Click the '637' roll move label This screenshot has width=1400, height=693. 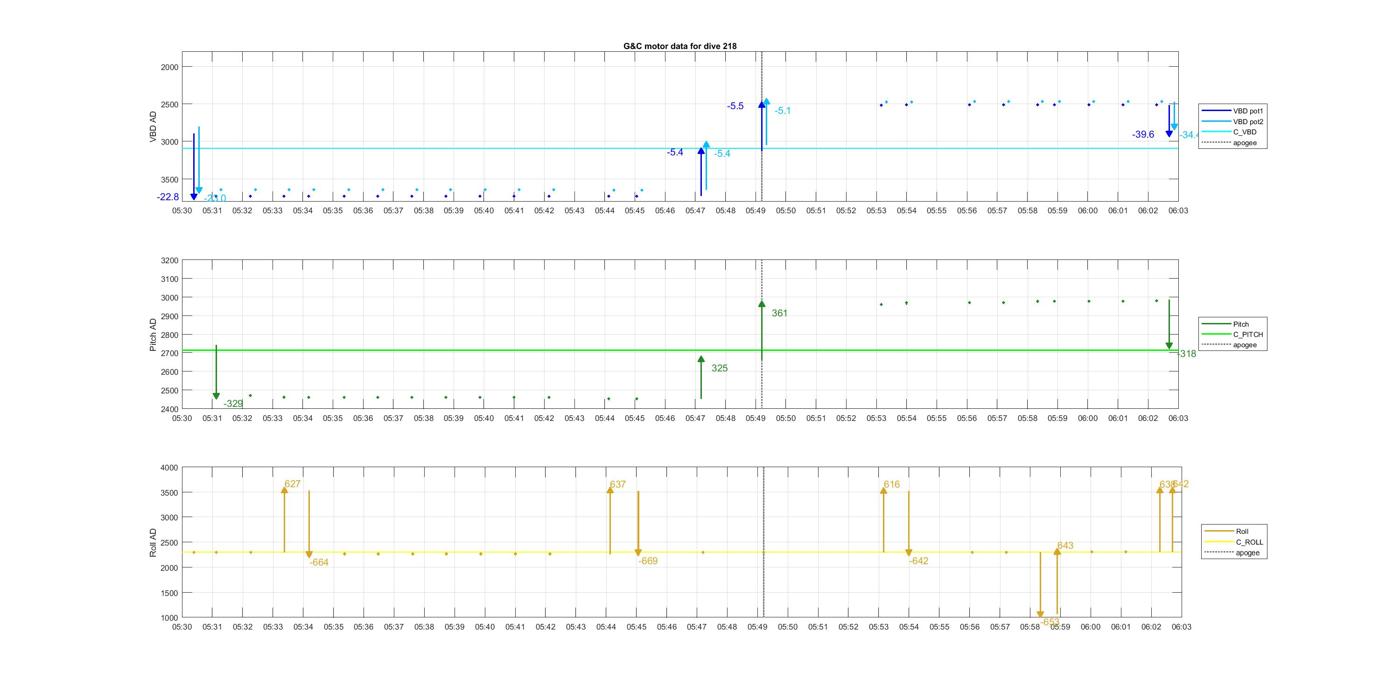click(617, 485)
